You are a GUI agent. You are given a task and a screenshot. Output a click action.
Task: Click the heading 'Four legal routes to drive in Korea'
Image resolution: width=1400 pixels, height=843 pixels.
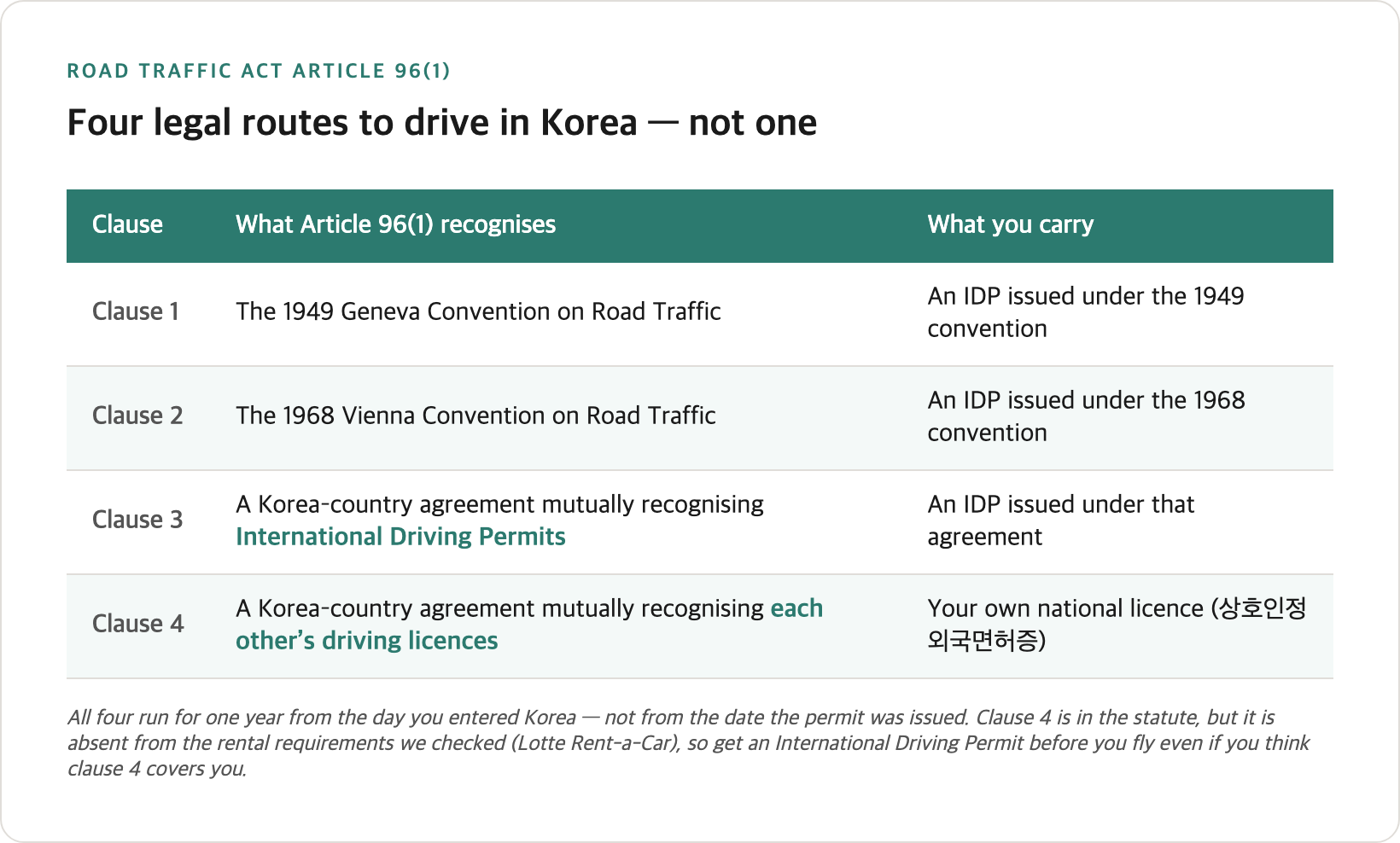point(441,123)
